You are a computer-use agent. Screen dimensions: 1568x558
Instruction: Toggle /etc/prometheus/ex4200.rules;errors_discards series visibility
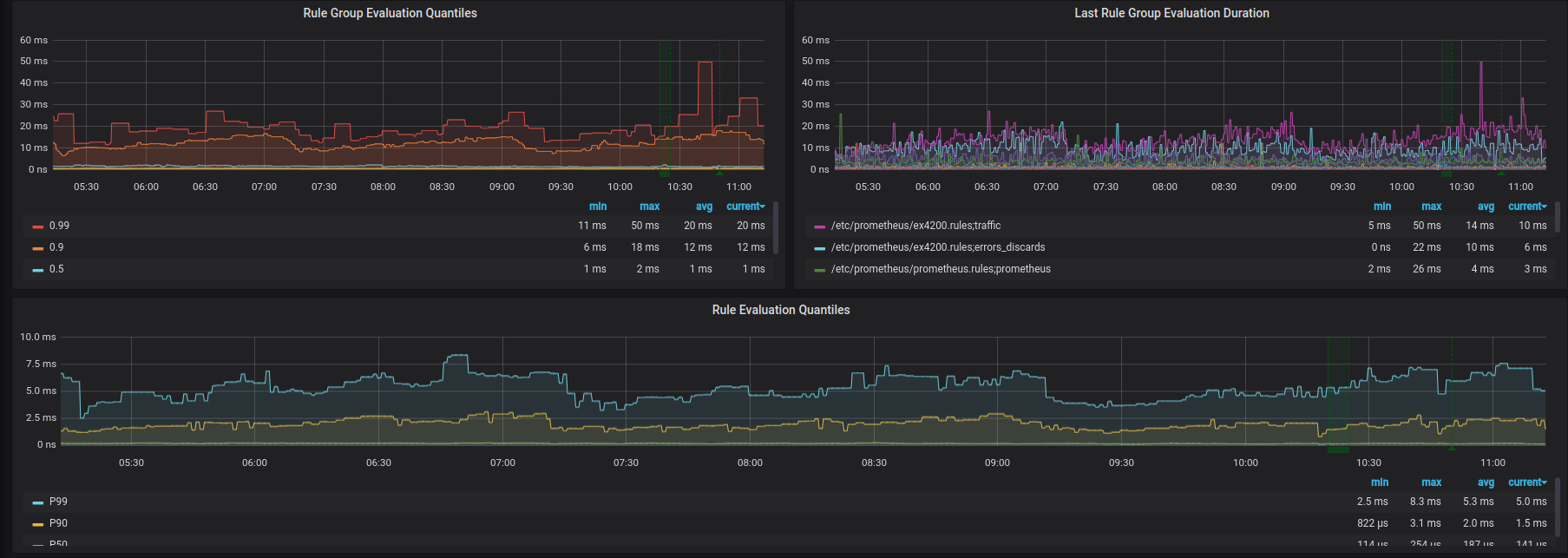tap(938, 247)
